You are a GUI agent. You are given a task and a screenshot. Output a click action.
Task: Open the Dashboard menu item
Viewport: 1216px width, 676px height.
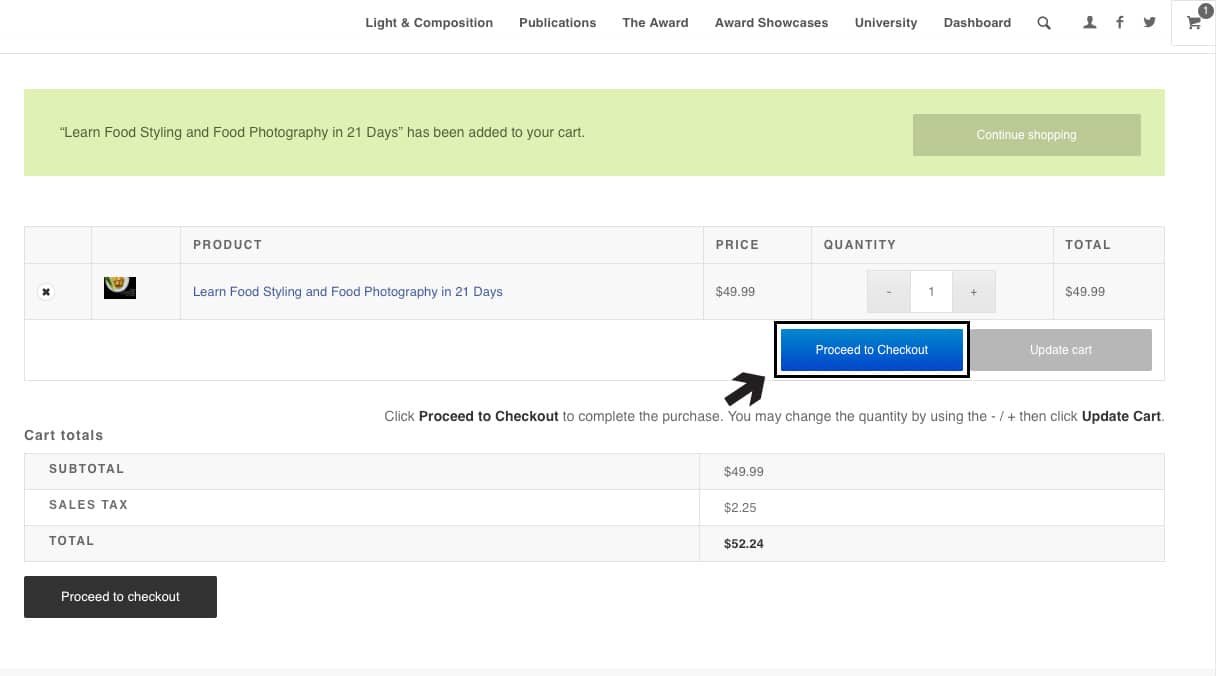[x=977, y=23]
